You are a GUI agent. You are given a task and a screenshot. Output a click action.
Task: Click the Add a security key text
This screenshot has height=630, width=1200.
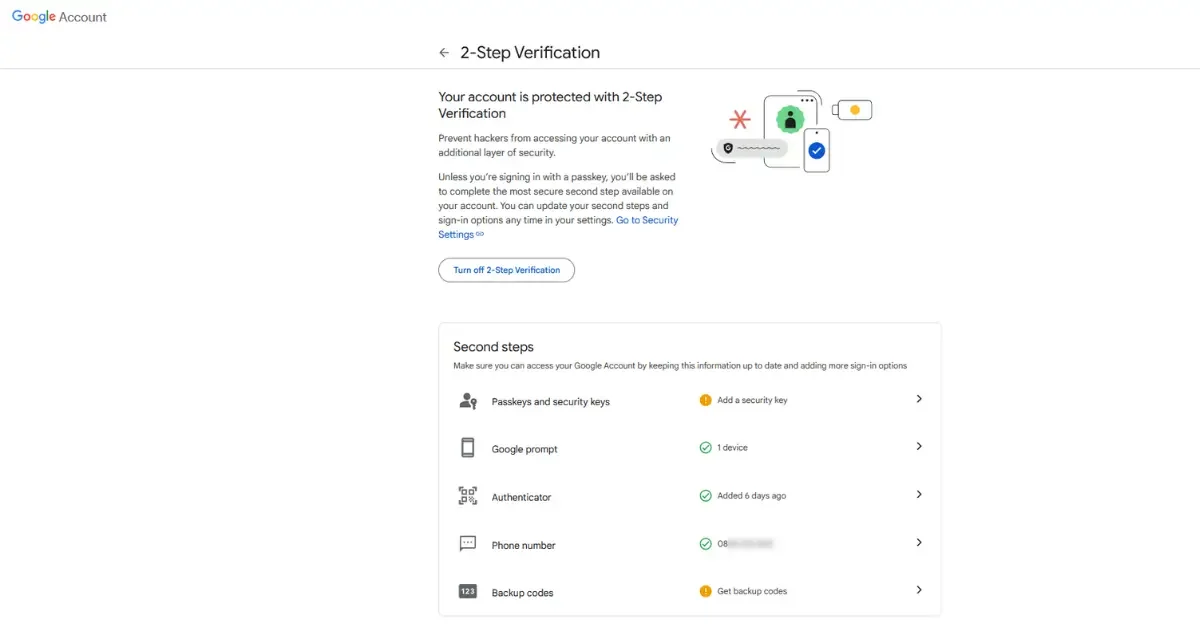coord(752,400)
